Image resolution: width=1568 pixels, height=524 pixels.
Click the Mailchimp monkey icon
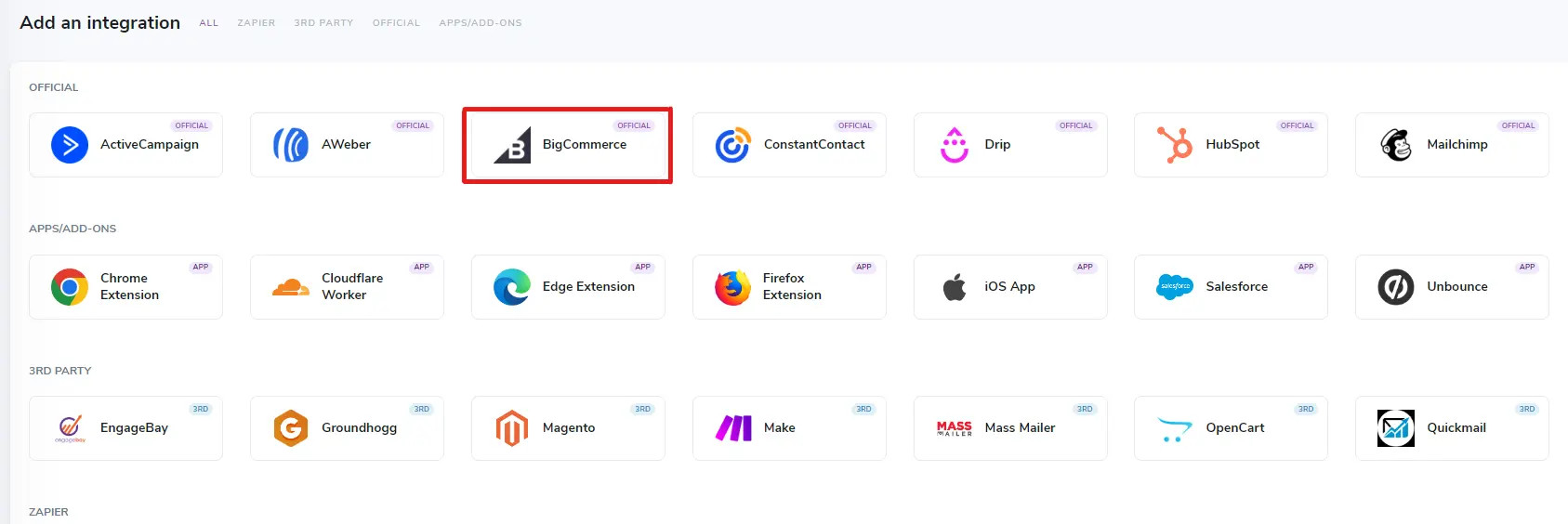pos(1396,145)
